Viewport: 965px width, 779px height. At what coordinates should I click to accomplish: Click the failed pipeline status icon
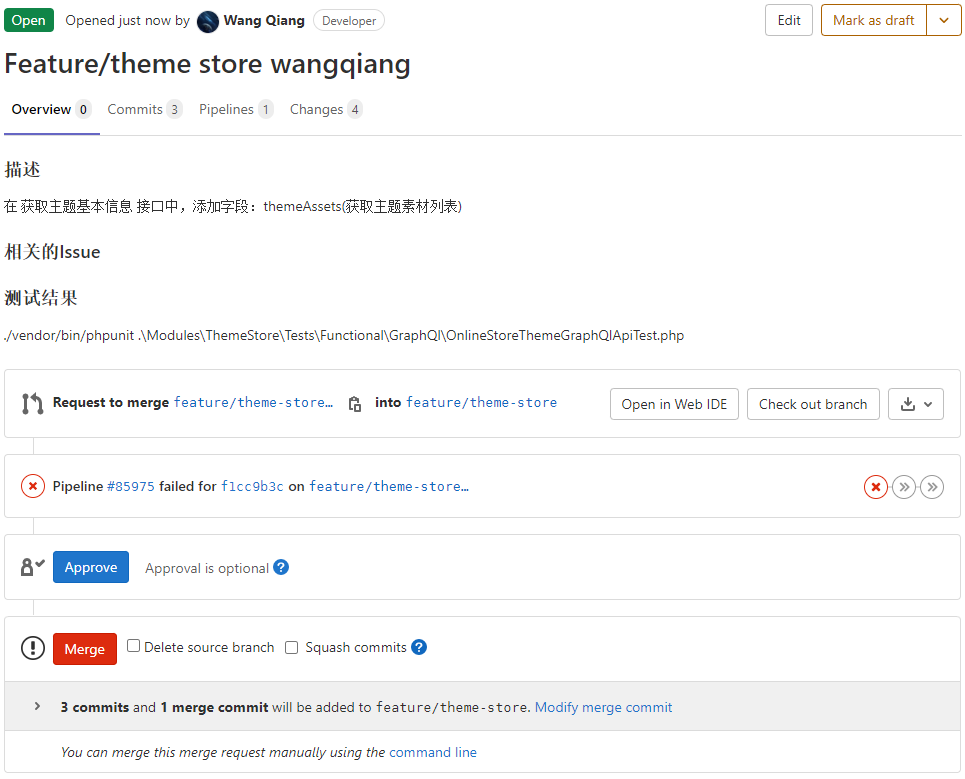[x=33, y=486]
